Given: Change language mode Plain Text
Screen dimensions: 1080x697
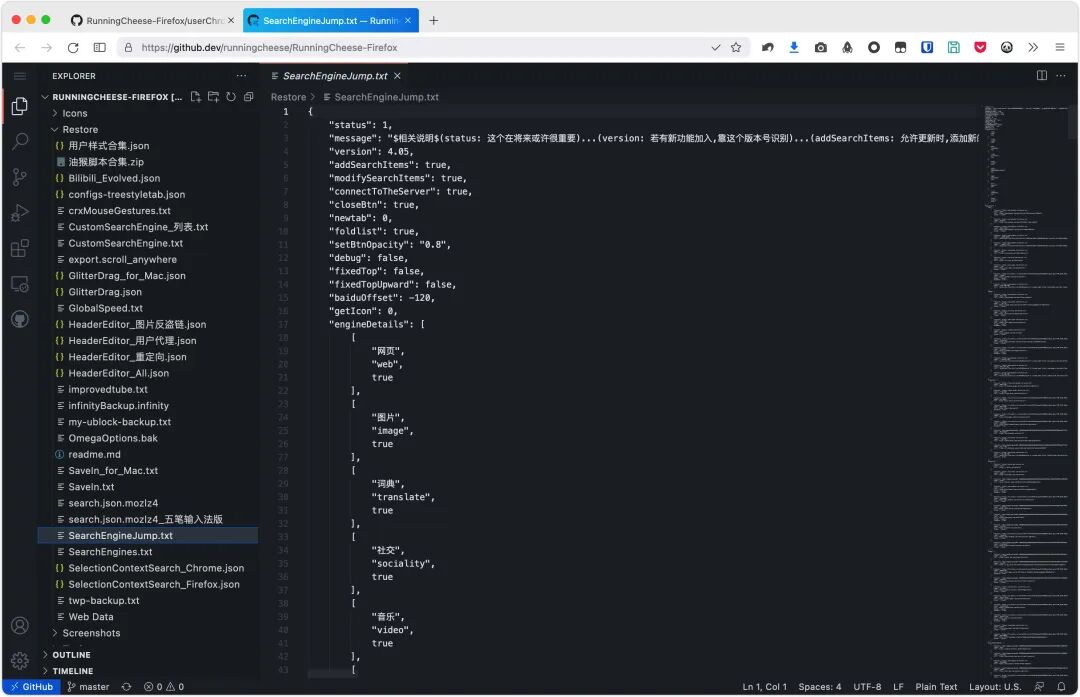Looking at the screenshot, I should [x=936, y=687].
